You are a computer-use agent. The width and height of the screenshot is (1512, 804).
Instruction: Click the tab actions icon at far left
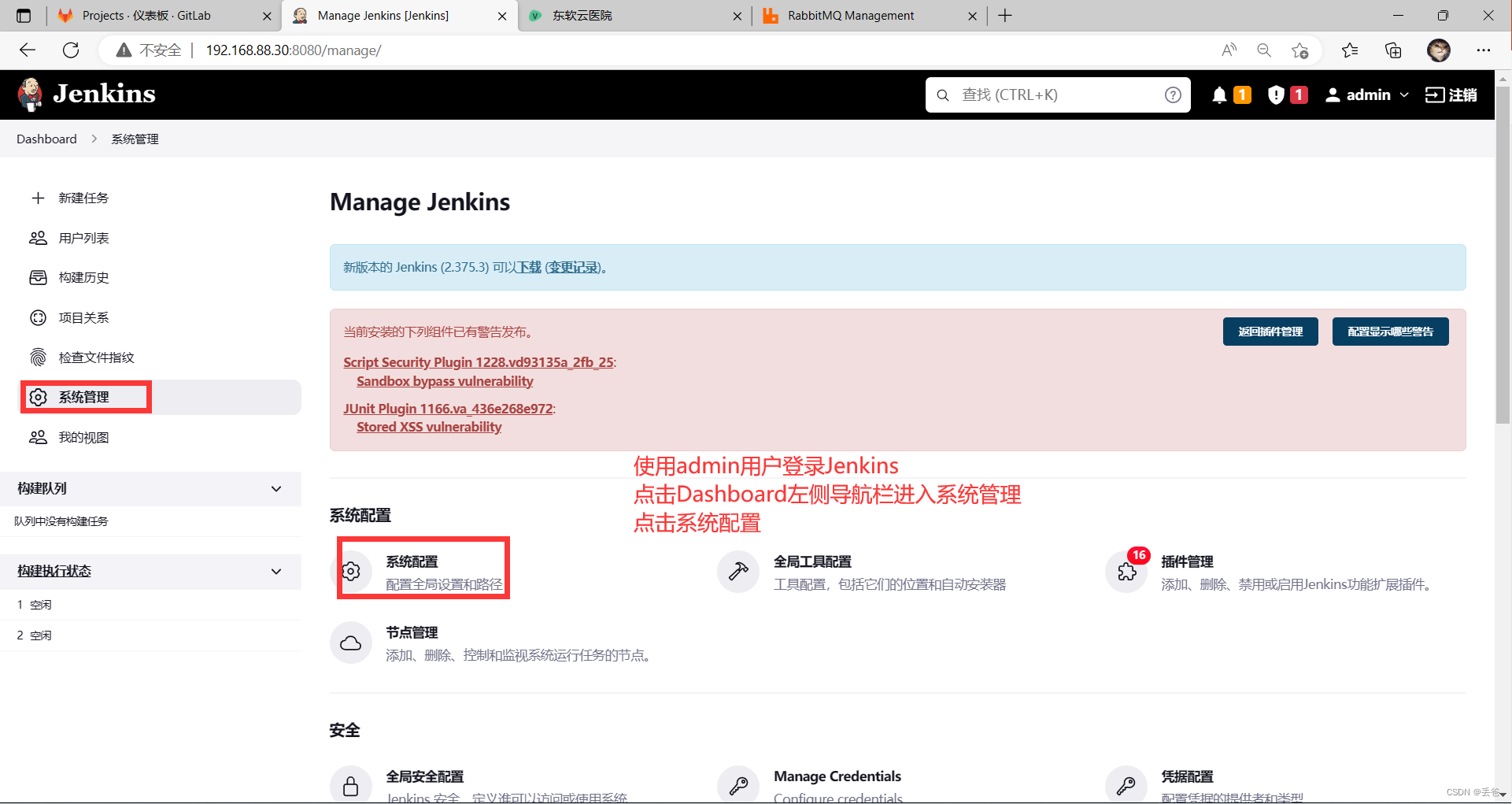point(24,16)
